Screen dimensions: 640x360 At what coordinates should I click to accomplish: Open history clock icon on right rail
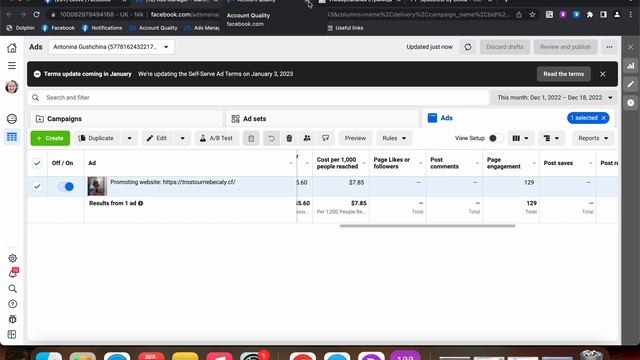631,102
